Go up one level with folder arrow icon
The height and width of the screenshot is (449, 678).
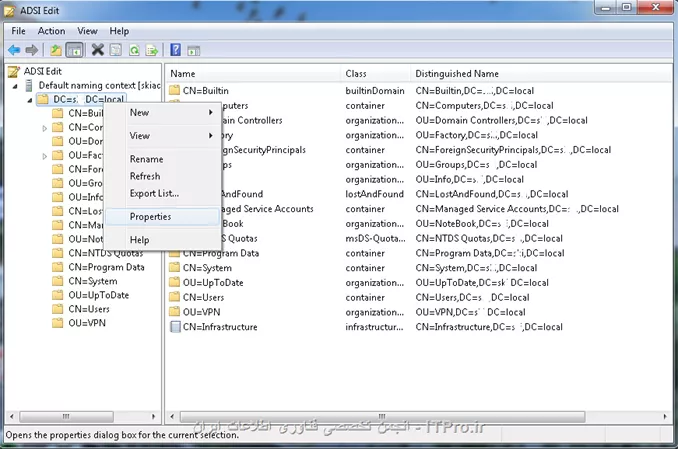(x=55, y=50)
